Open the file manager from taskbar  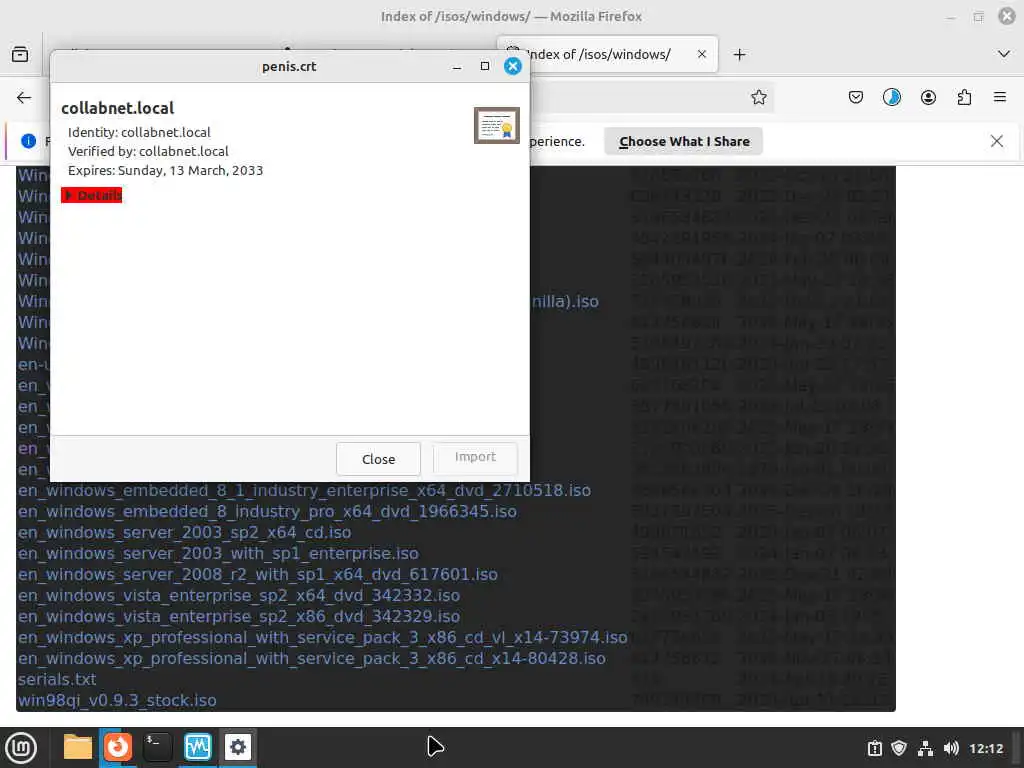pyautogui.click(x=78, y=747)
